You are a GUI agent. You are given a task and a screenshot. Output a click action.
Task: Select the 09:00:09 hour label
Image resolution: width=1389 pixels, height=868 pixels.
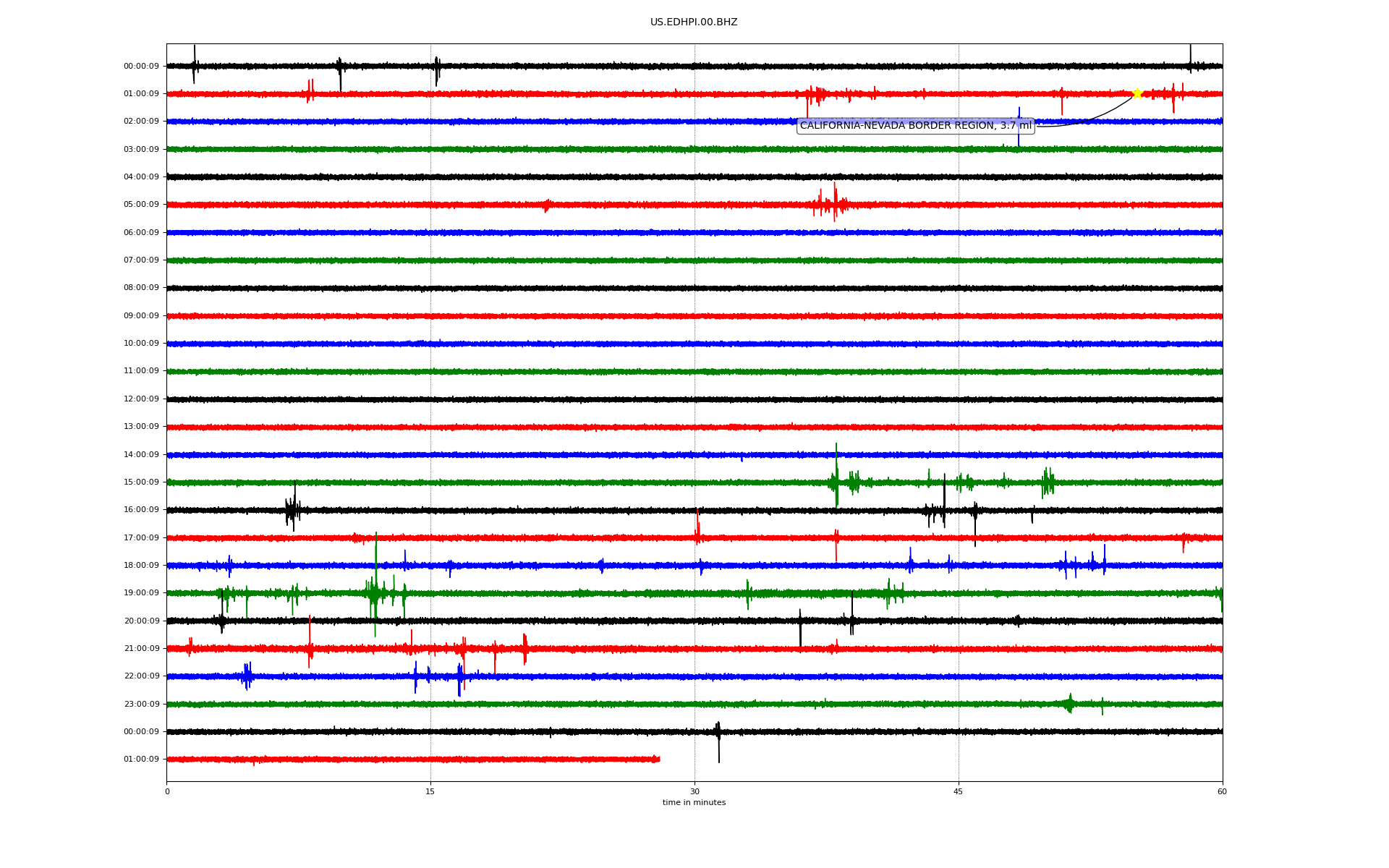click(x=141, y=315)
